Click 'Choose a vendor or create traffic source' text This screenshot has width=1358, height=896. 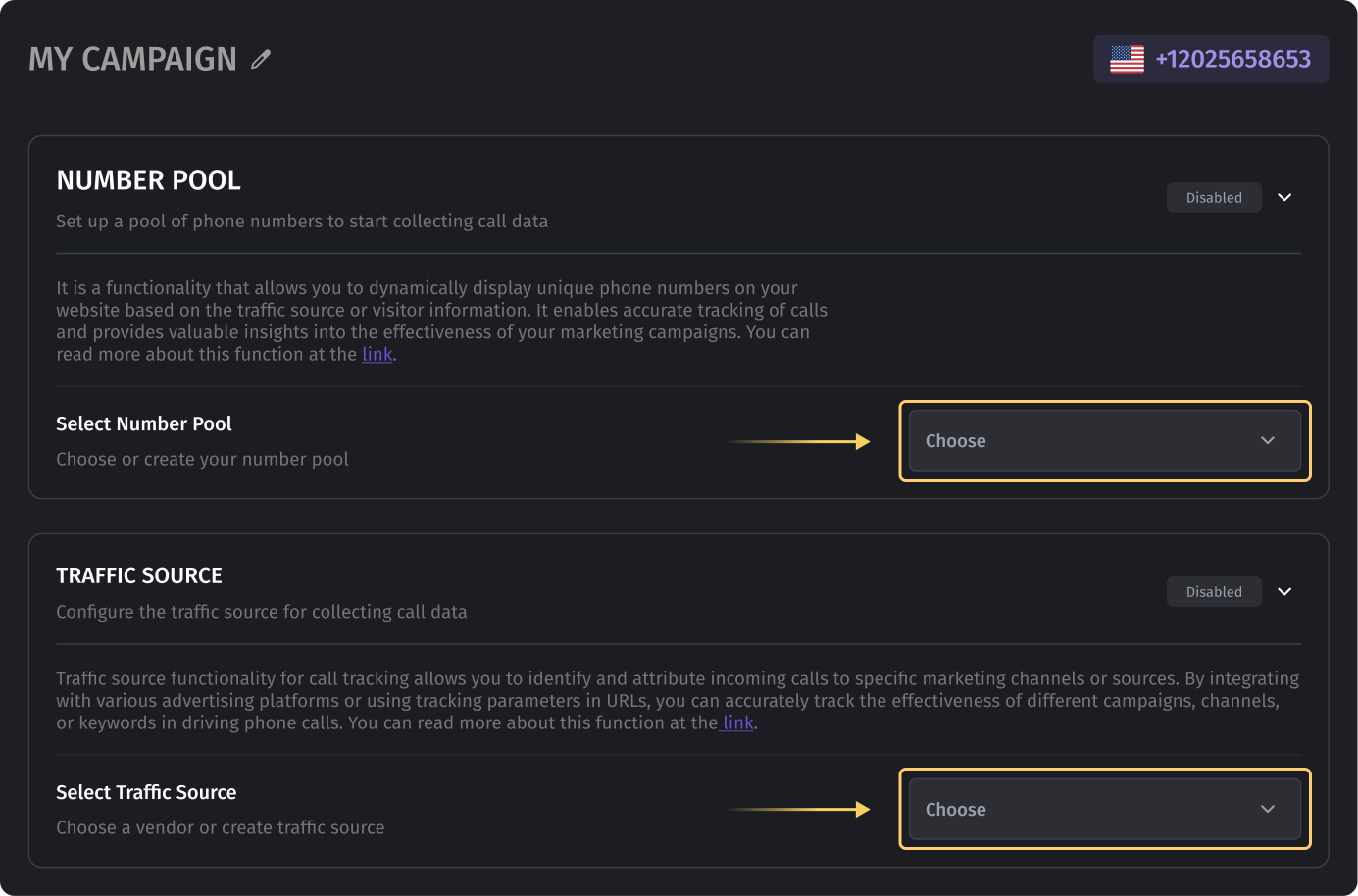(x=221, y=827)
